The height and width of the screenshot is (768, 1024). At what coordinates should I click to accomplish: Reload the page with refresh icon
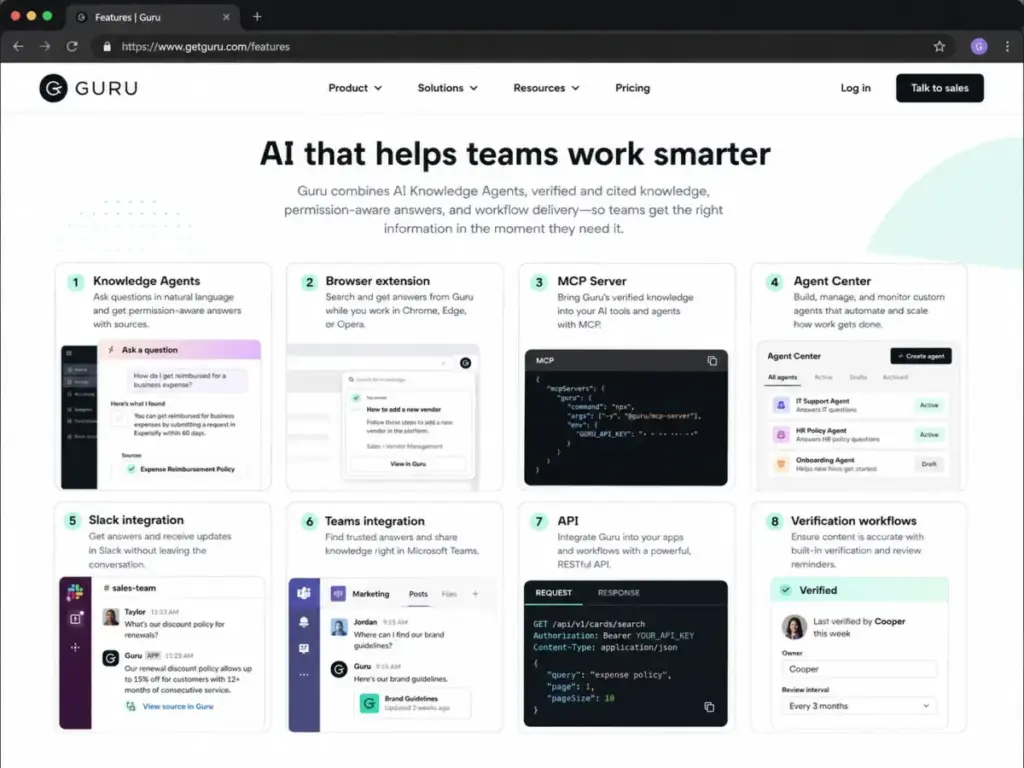point(72,46)
